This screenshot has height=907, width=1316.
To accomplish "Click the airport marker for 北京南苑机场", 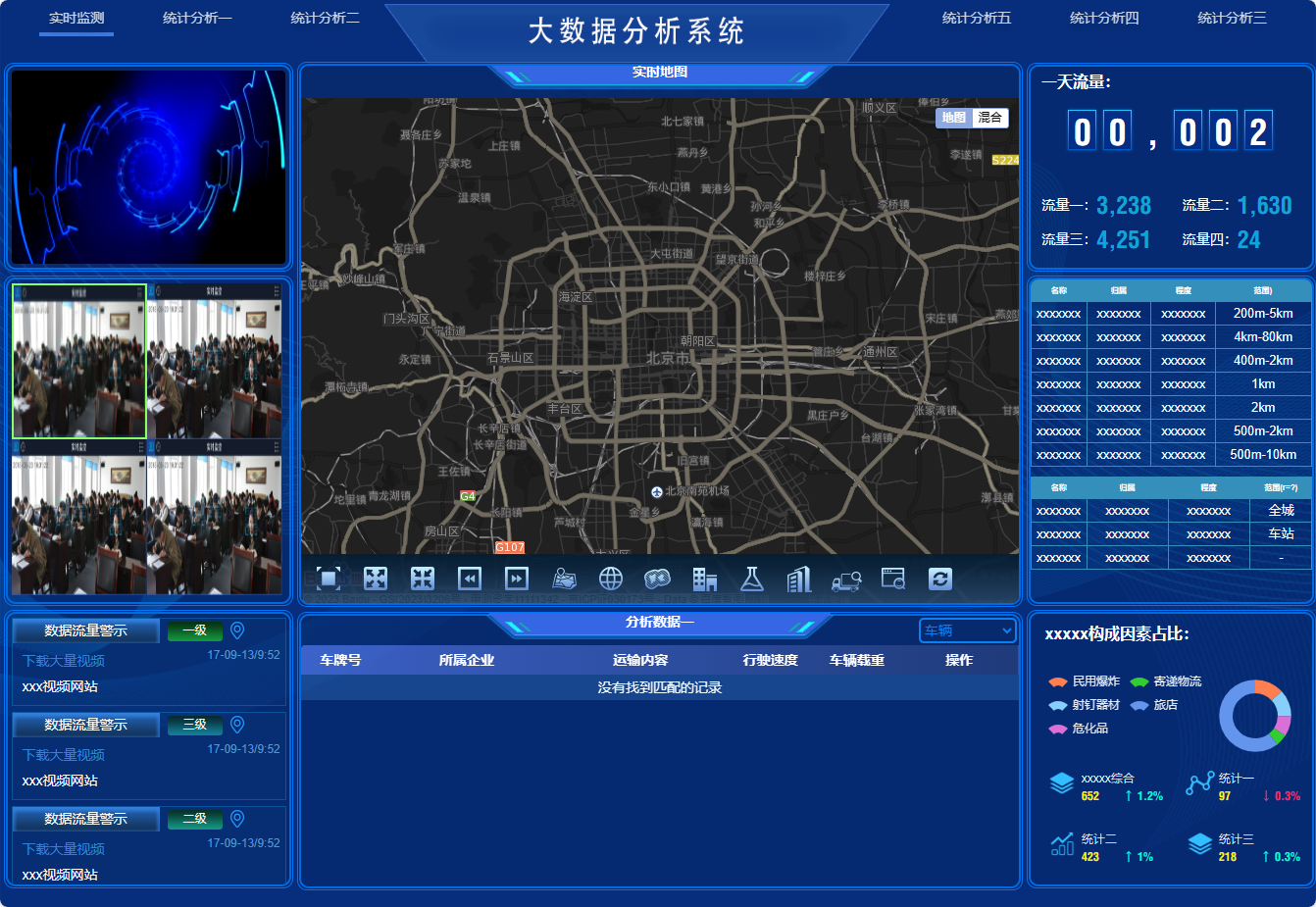I will point(657,491).
